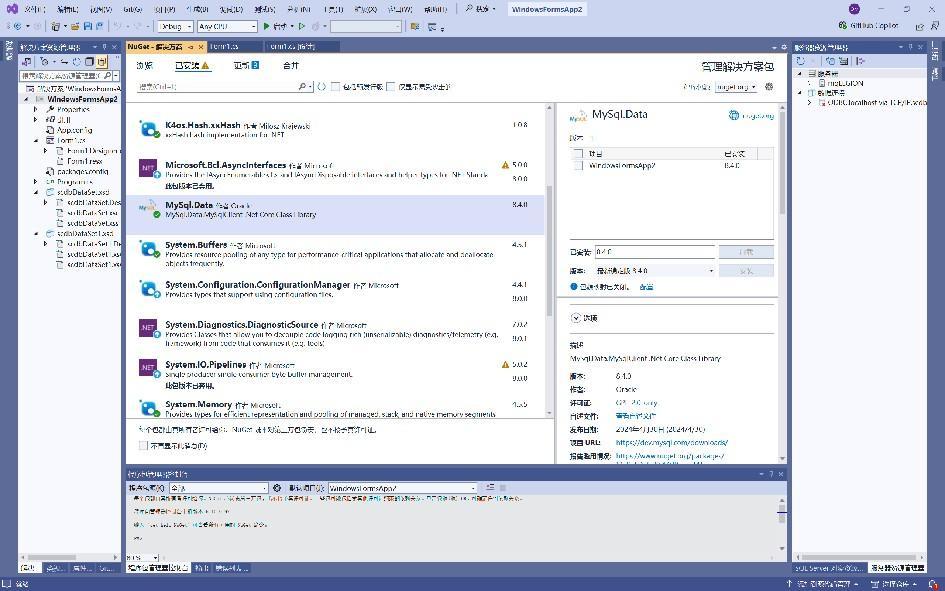Check the select-all projects header checkbox

[x=579, y=154]
